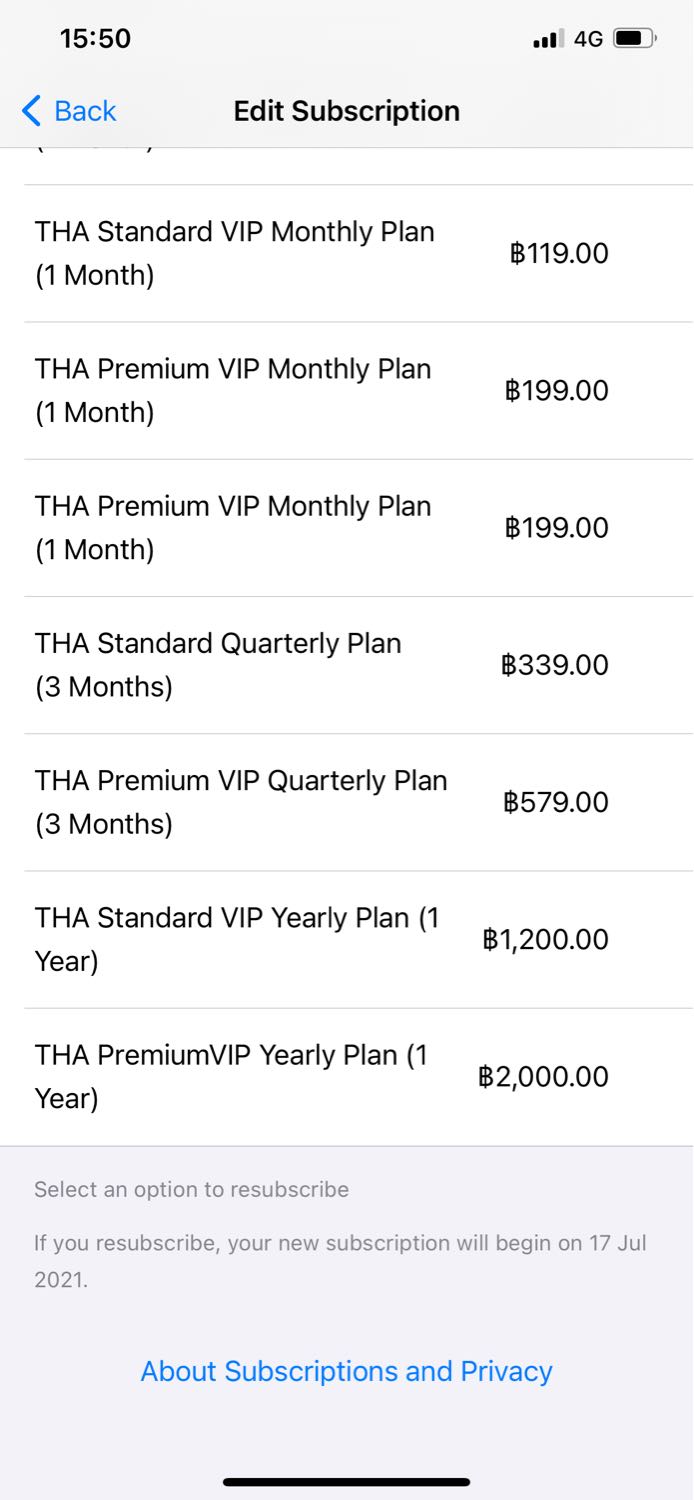Tap the Back text label
The image size is (694, 1500).
[85, 111]
